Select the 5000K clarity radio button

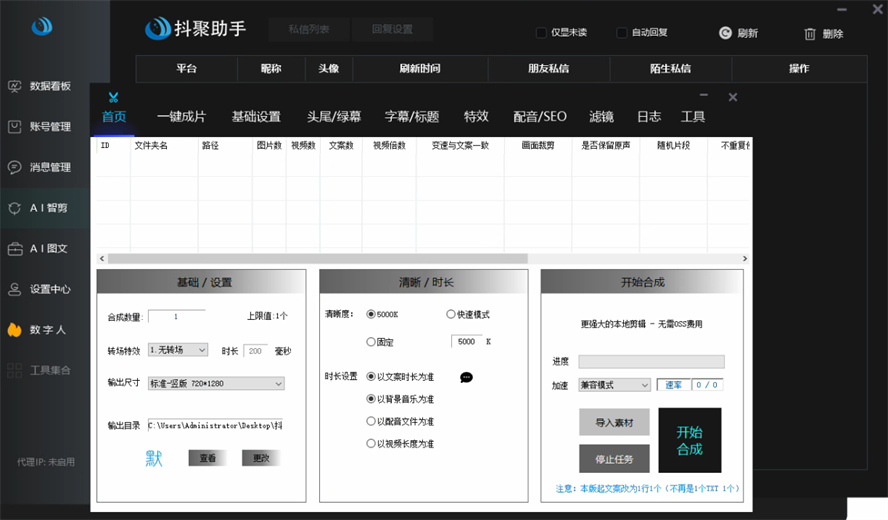tap(371, 314)
